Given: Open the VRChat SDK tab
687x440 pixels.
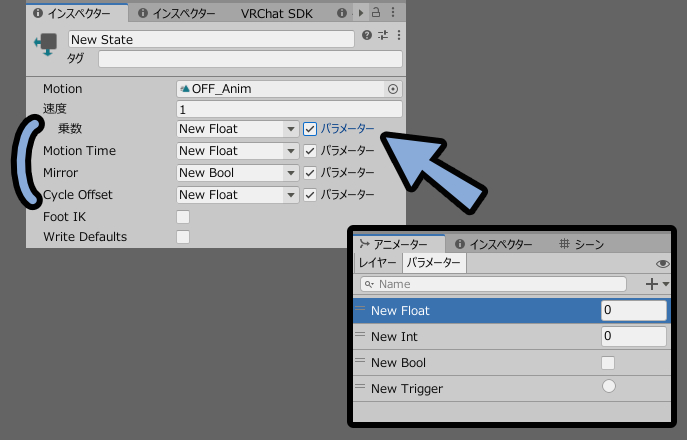Looking at the screenshot, I should click(x=276, y=14).
